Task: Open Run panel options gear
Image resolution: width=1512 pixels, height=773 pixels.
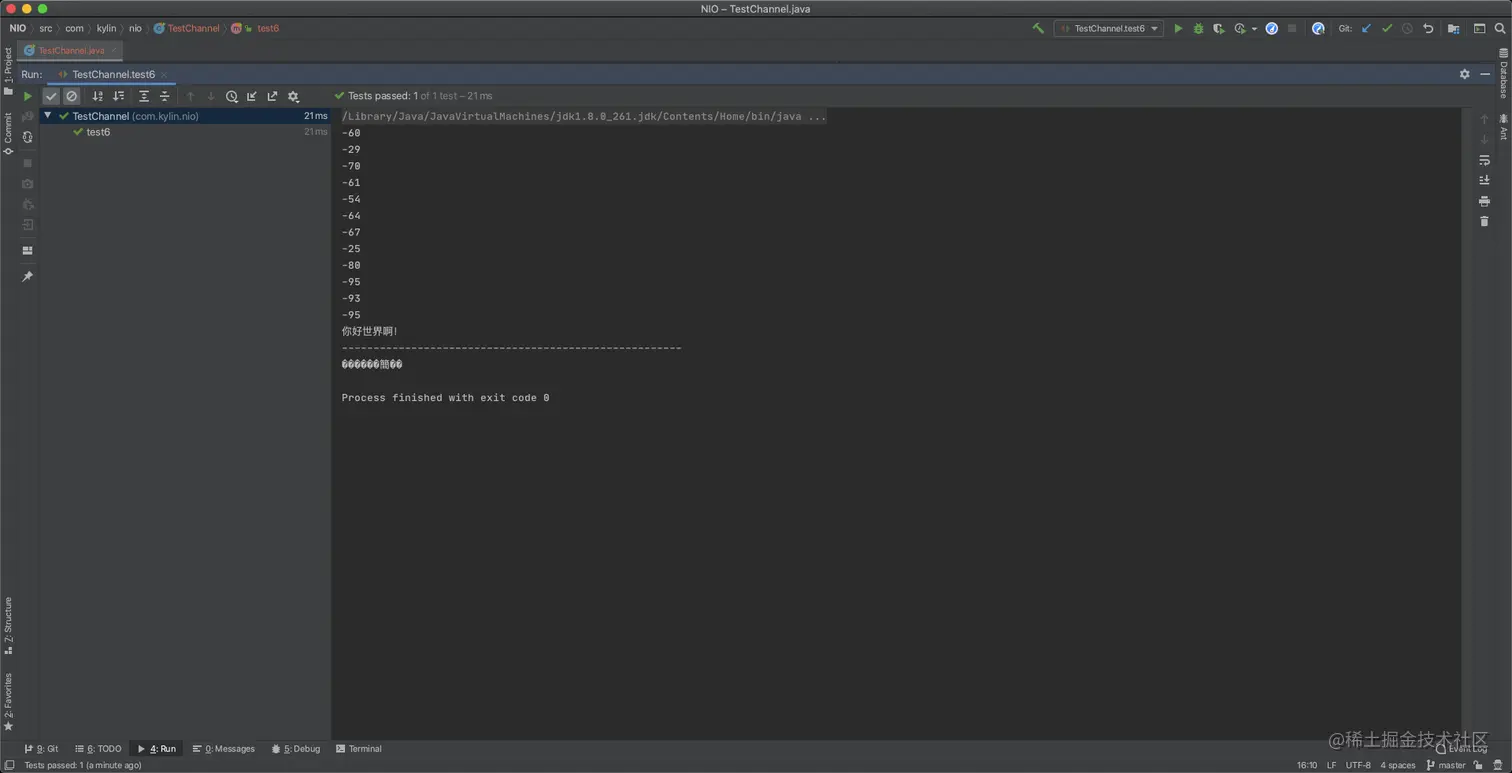Action: click(1465, 74)
